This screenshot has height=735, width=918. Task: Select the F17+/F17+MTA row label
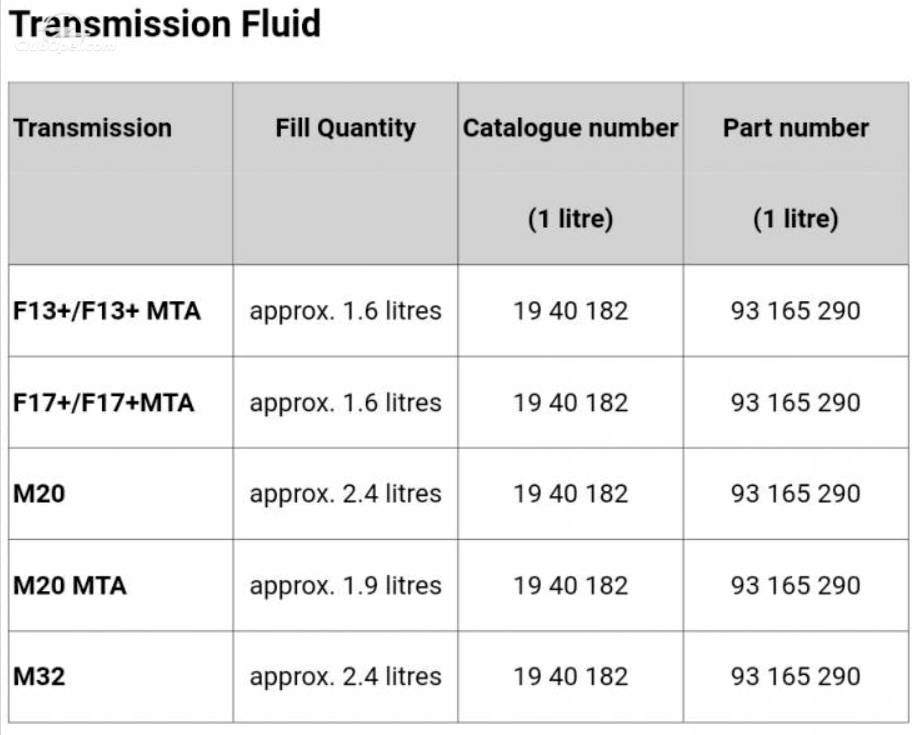[104, 403]
